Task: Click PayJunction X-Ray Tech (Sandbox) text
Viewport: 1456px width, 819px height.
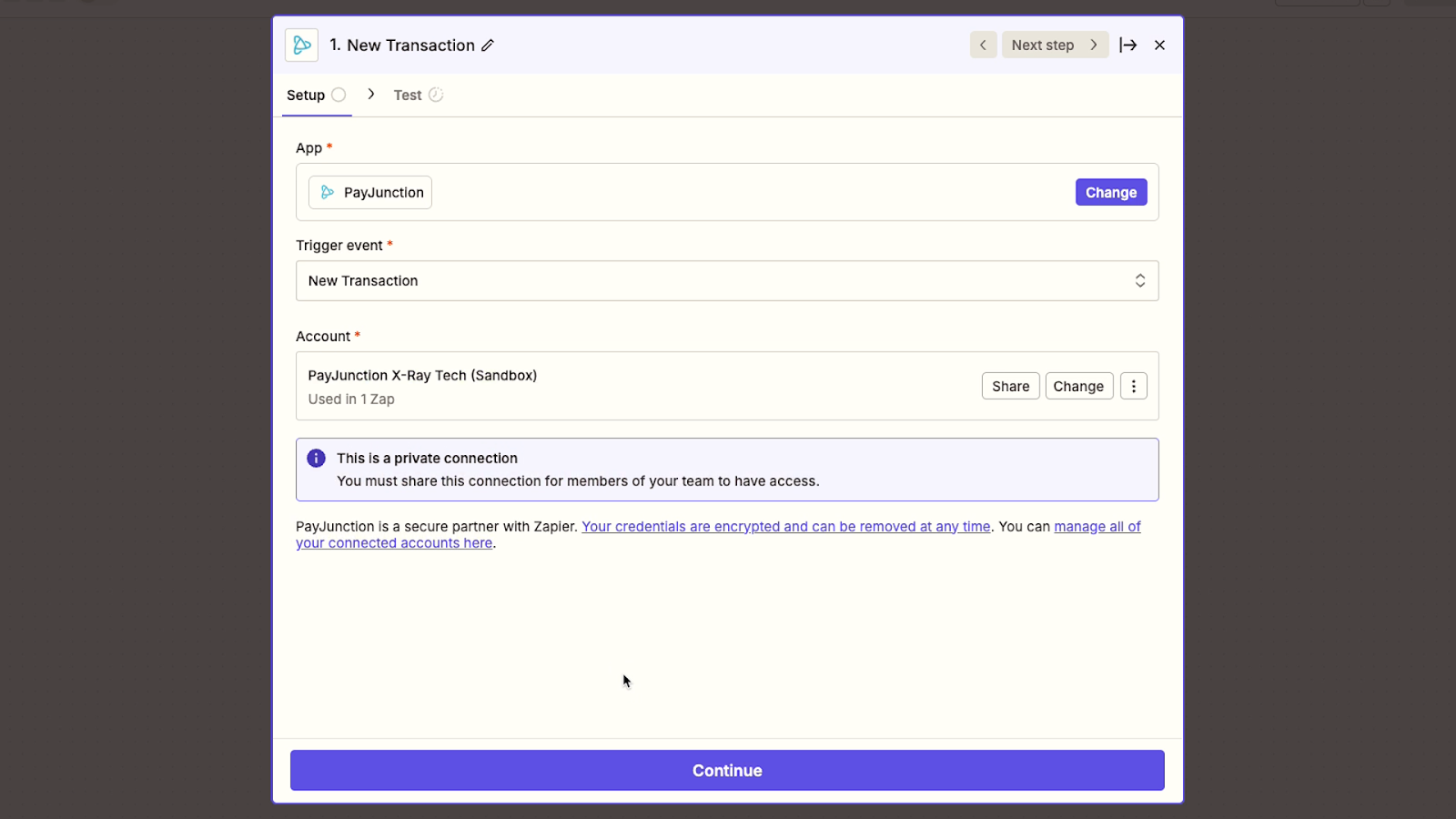Action: click(422, 375)
